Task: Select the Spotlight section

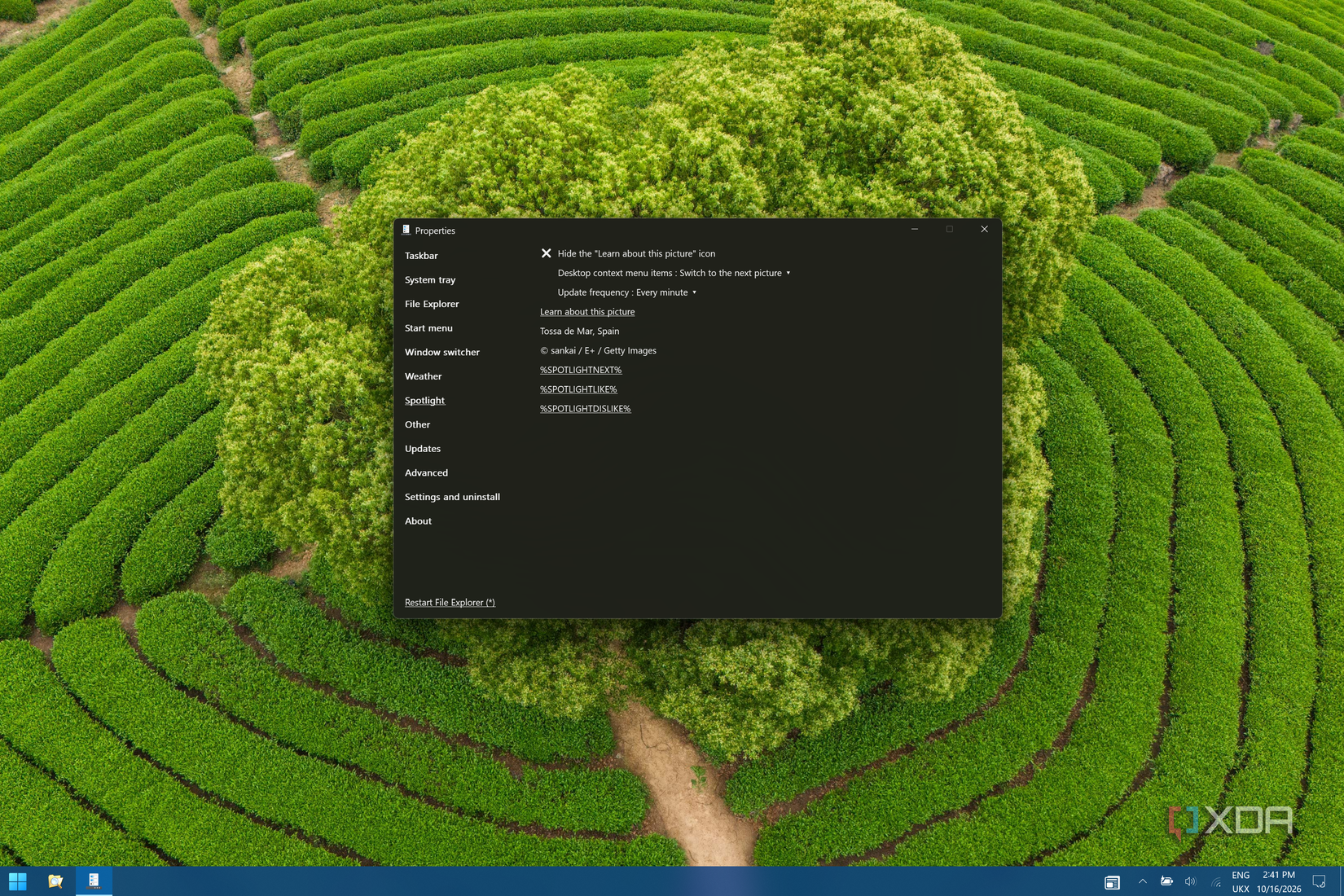Action: tap(425, 401)
